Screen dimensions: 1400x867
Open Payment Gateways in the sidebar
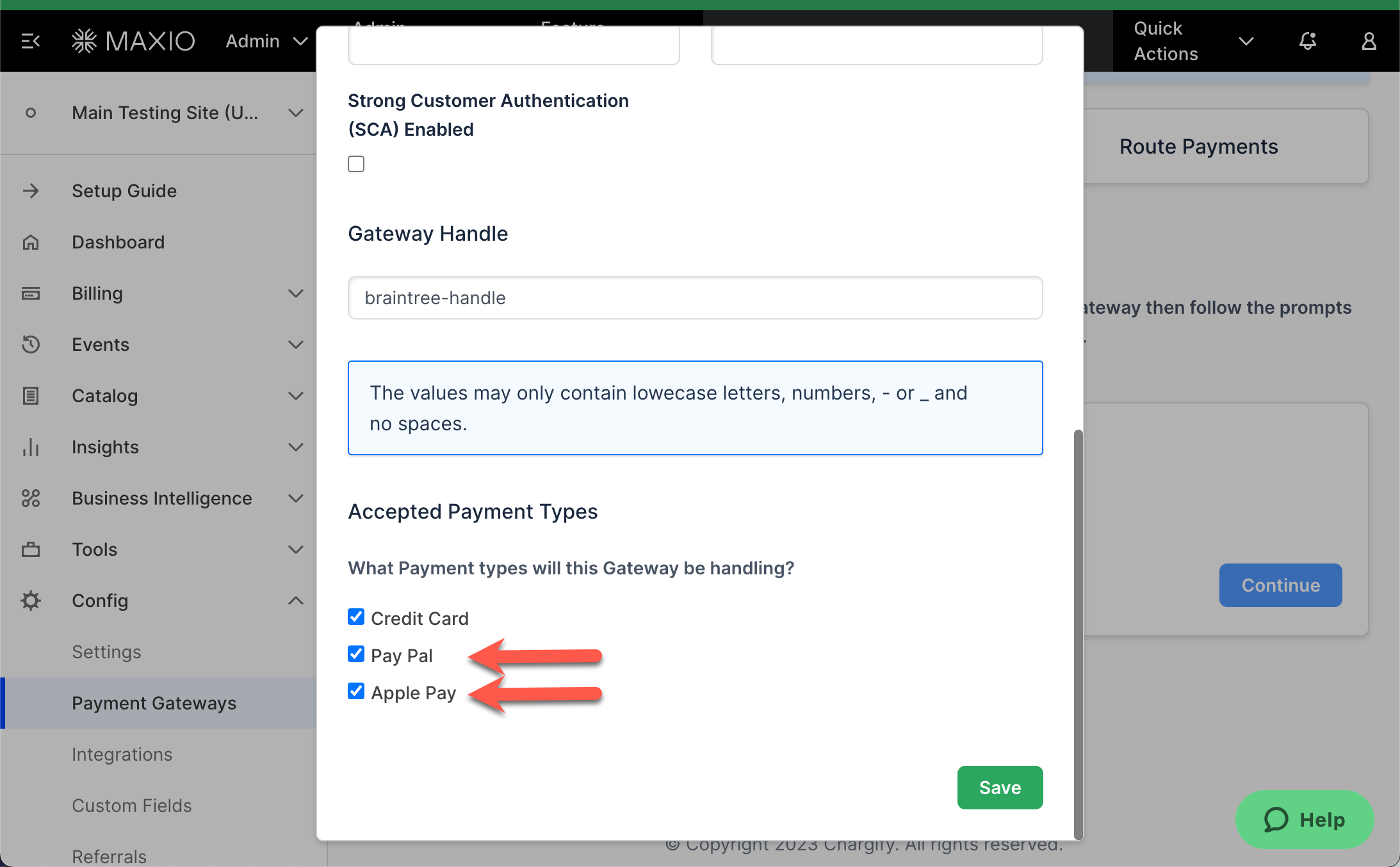(154, 703)
